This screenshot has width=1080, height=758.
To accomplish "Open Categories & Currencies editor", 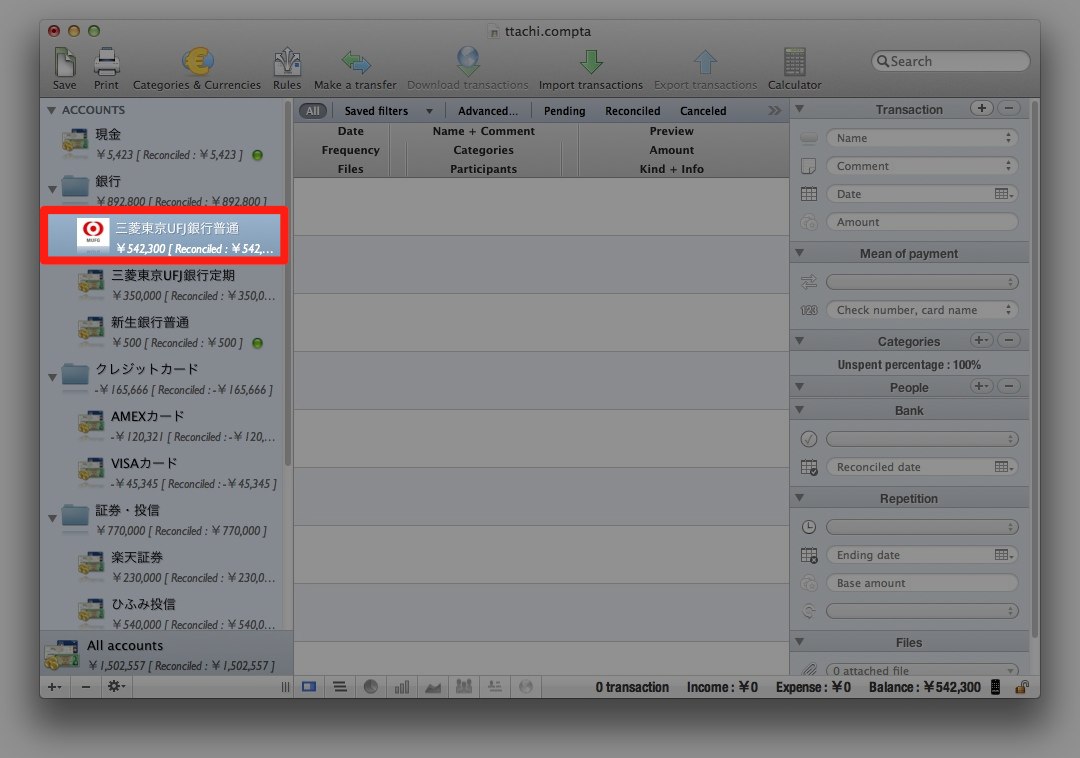I will coord(196,64).
